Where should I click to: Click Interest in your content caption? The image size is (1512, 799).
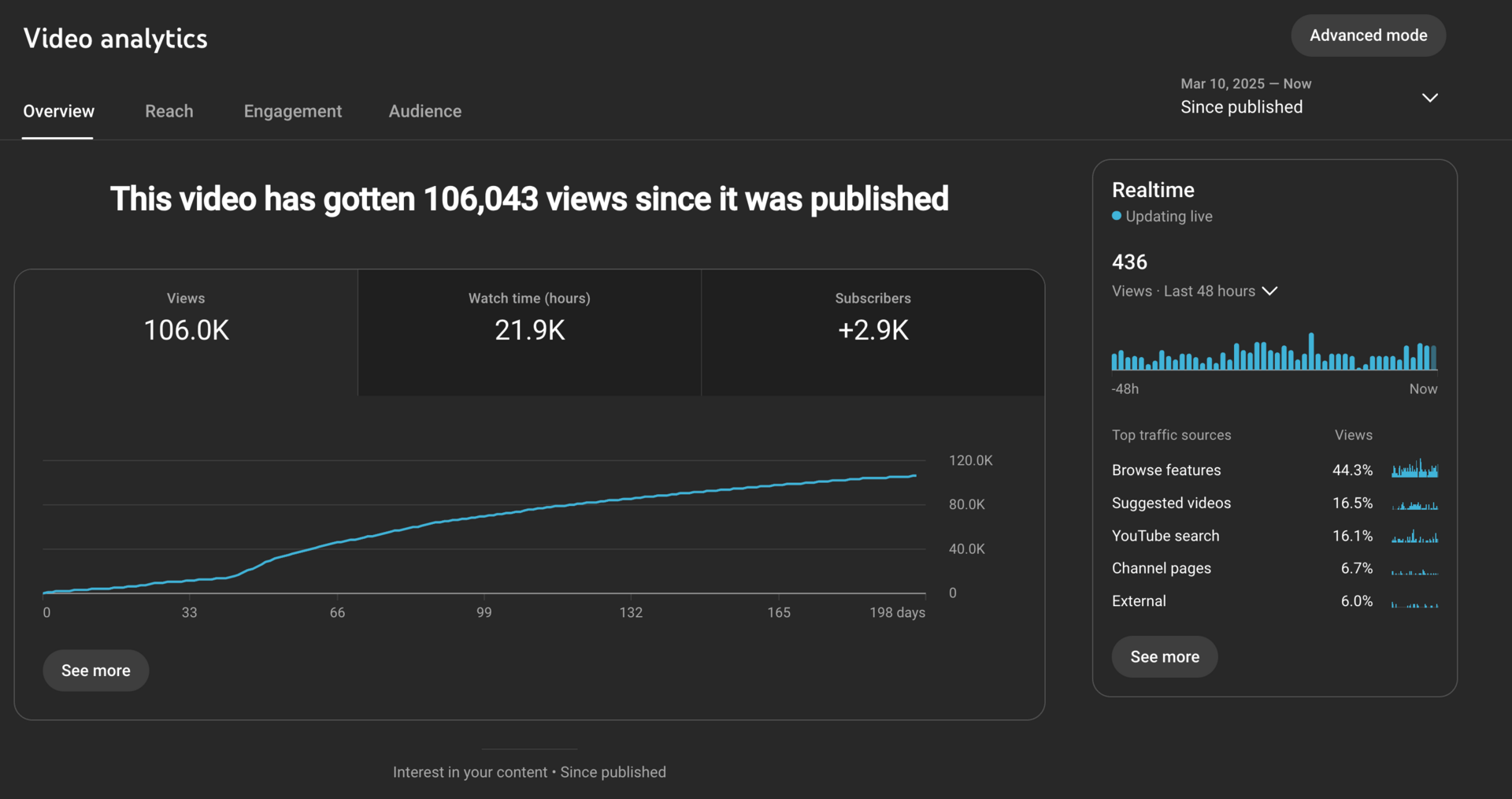(x=529, y=772)
